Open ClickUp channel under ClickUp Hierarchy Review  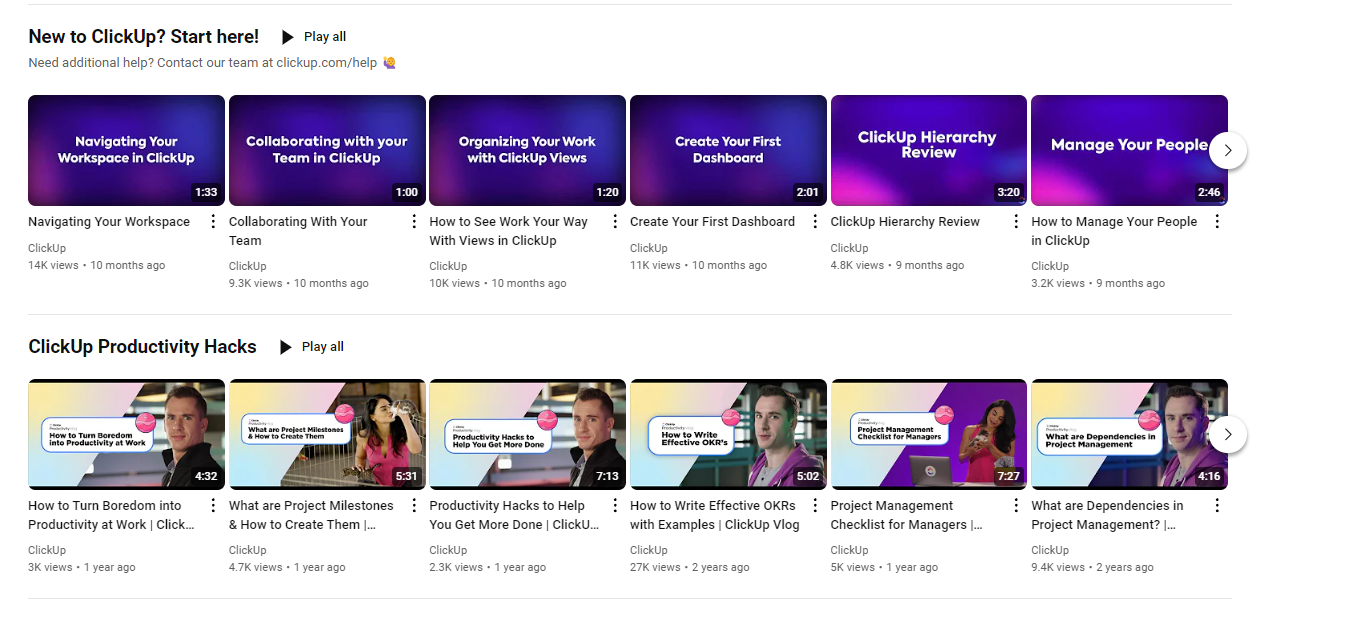(x=850, y=248)
